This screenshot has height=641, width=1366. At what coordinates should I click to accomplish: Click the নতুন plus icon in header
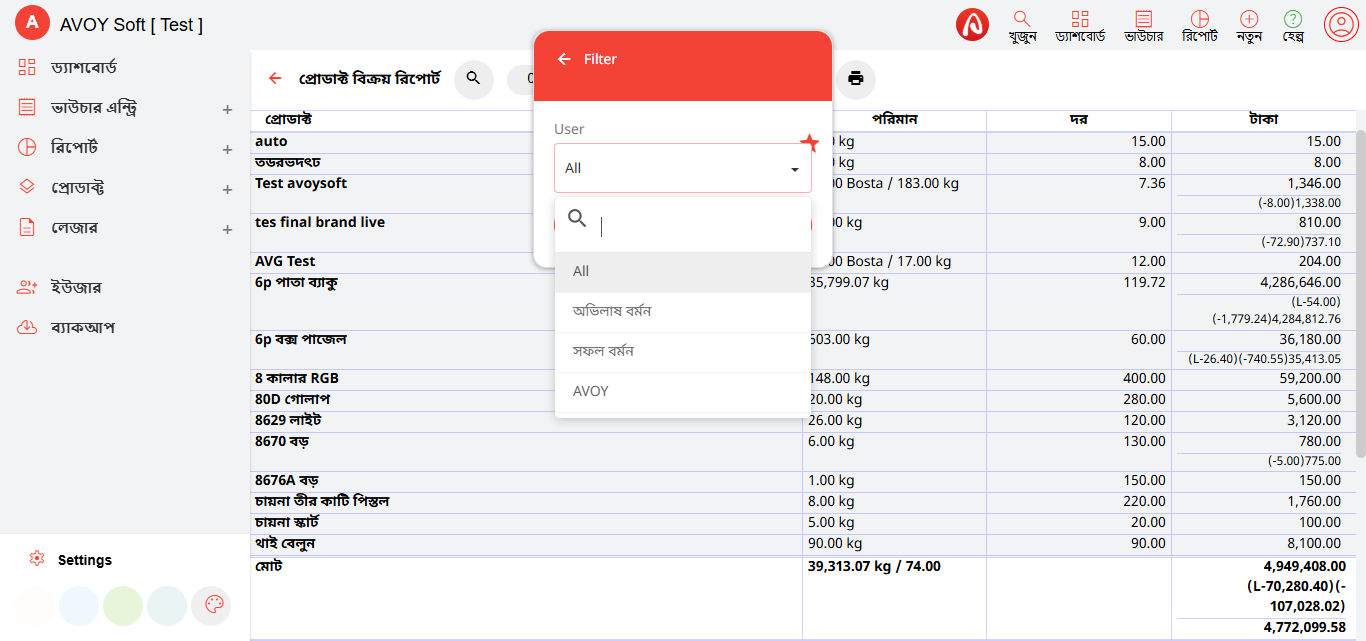point(1249,26)
